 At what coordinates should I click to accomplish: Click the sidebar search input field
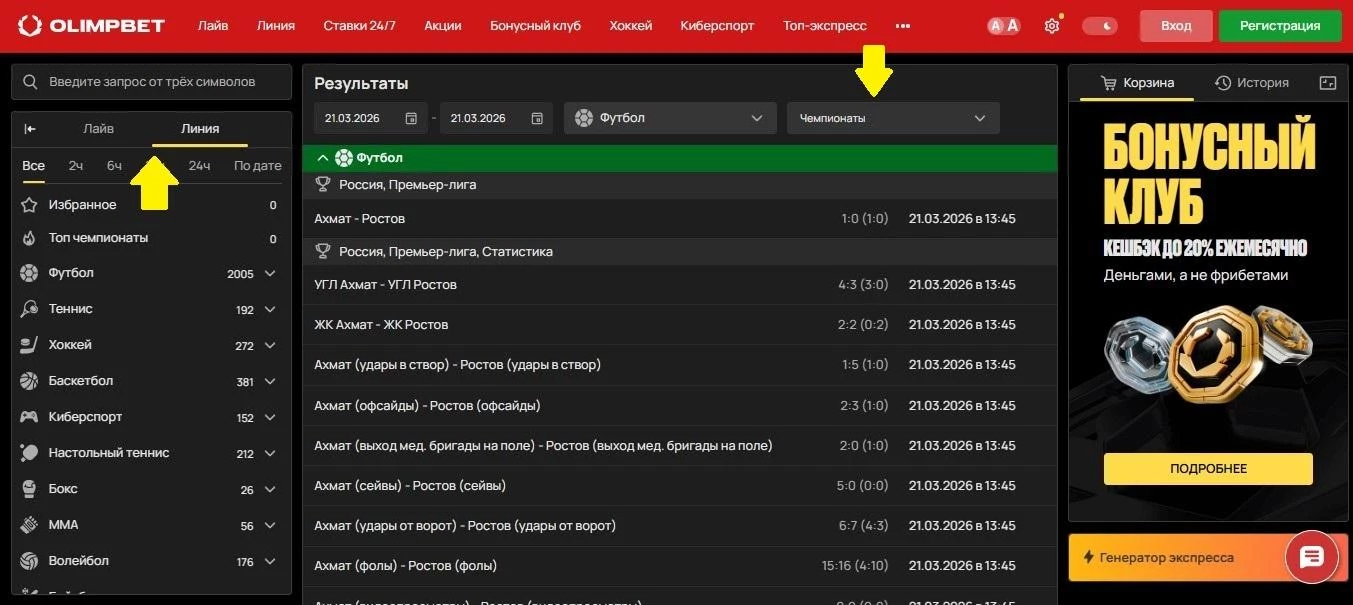click(x=150, y=81)
